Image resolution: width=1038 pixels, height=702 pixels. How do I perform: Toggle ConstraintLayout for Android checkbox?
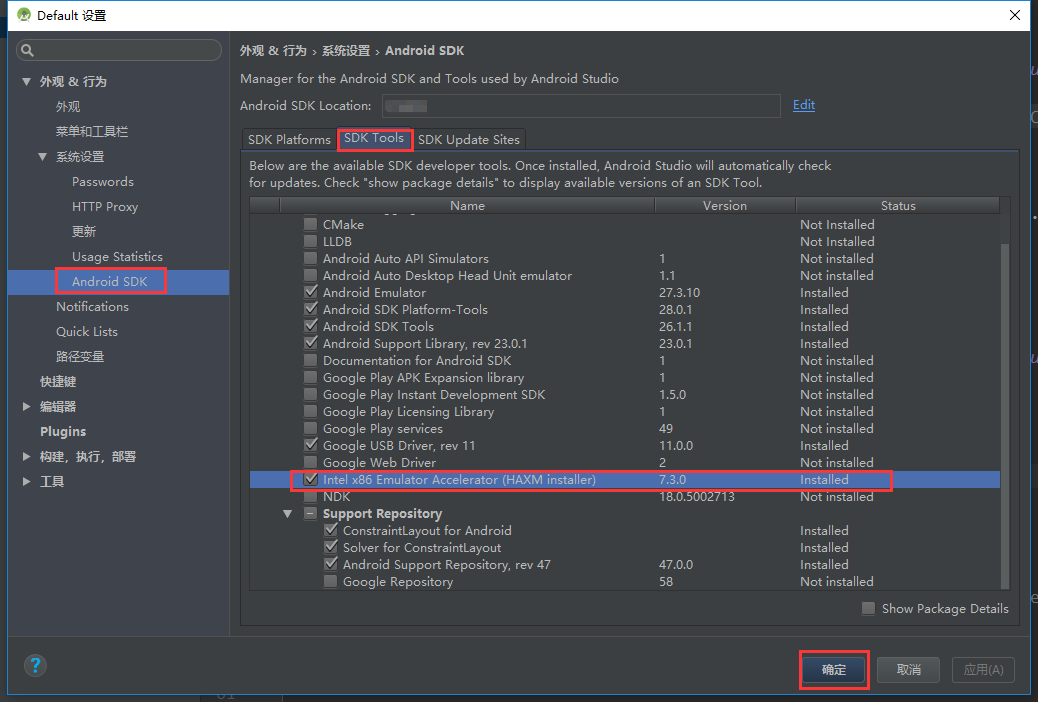330,530
